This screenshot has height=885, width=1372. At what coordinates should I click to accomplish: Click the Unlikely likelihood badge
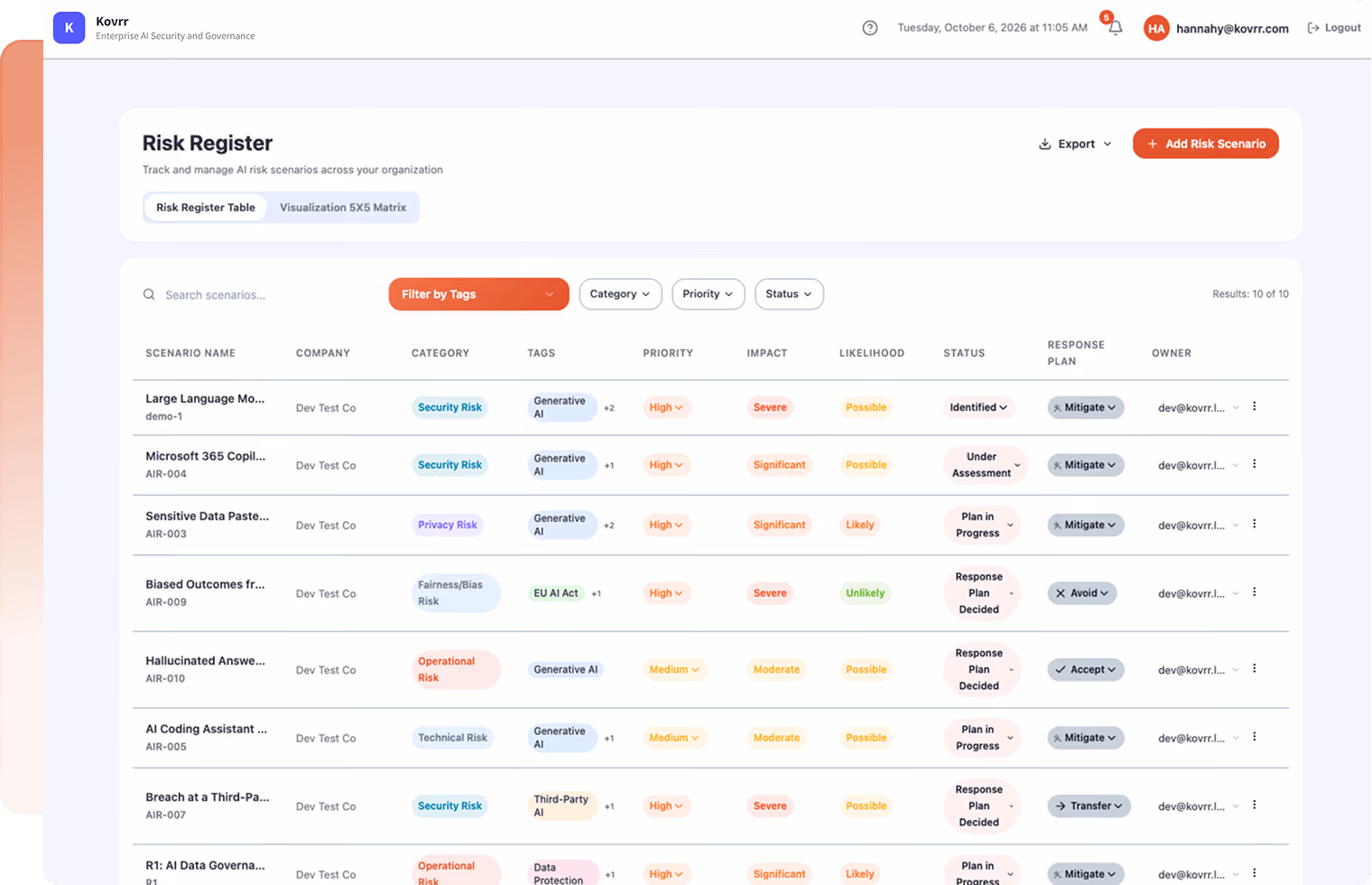865,593
